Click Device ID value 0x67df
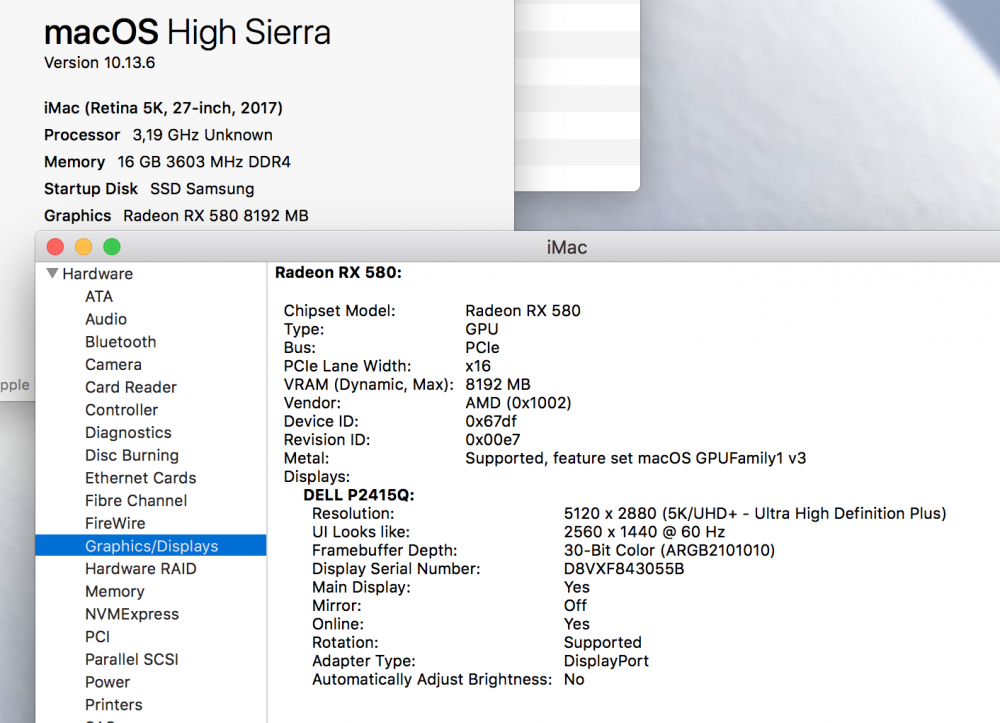Screen dimensions: 1000x723 491,421
